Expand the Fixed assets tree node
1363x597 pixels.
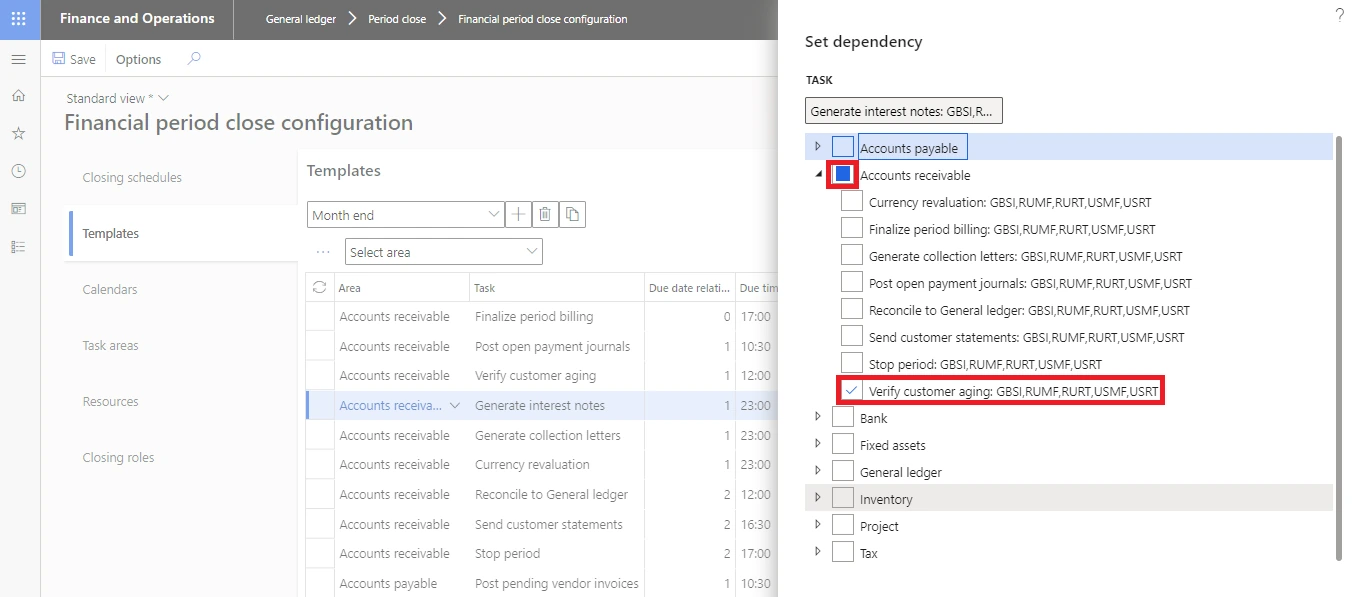point(818,444)
